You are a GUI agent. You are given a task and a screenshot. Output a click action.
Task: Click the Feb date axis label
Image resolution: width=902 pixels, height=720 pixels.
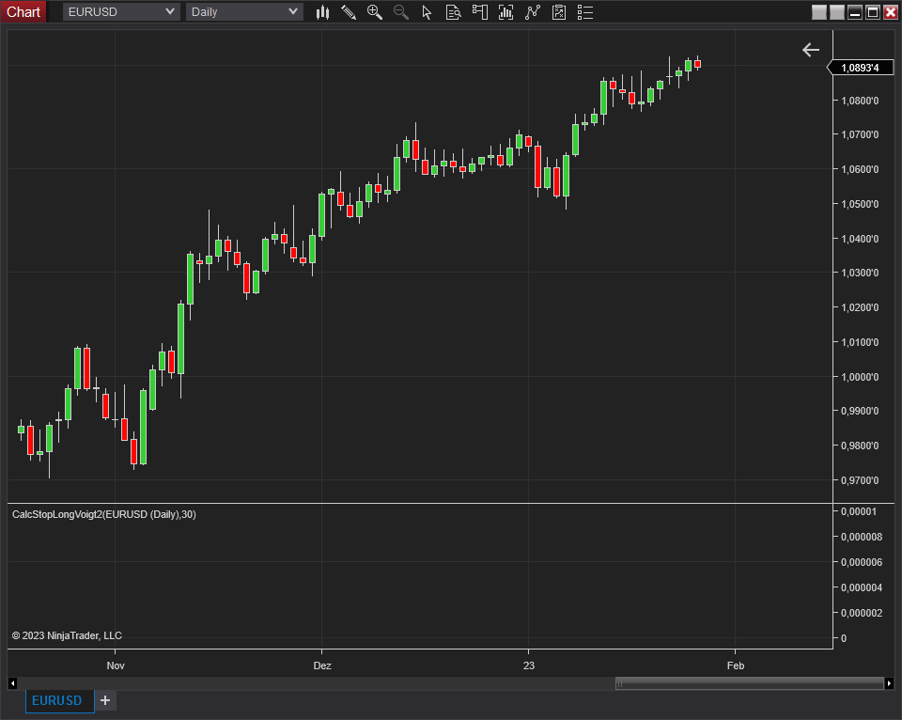(x=735, y=665)
